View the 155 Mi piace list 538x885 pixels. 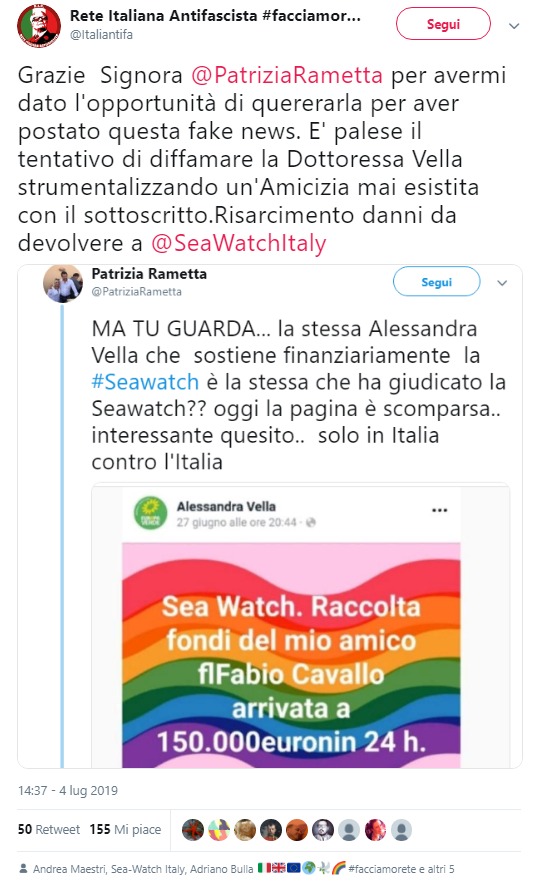(x=125, y=829)
